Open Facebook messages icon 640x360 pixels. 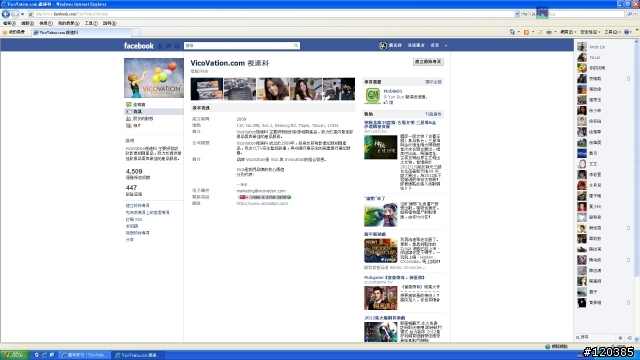(169, 46)
